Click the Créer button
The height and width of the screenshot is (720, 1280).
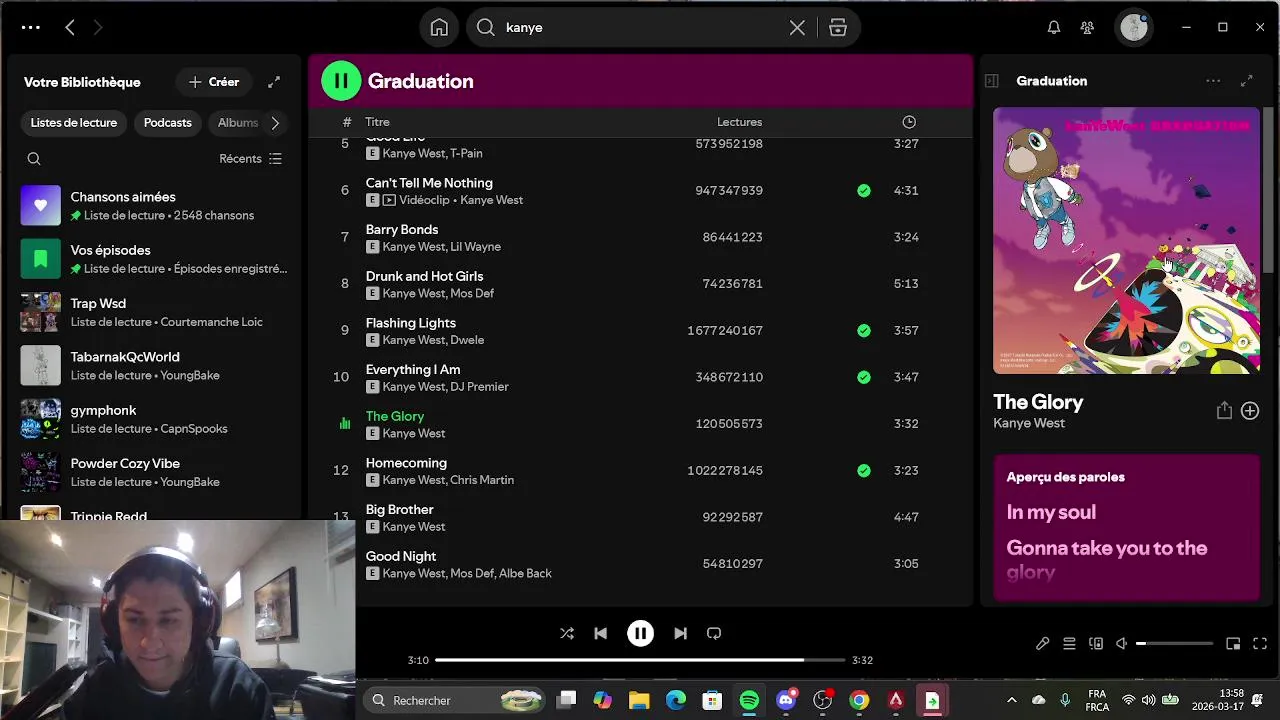(214, 82)
